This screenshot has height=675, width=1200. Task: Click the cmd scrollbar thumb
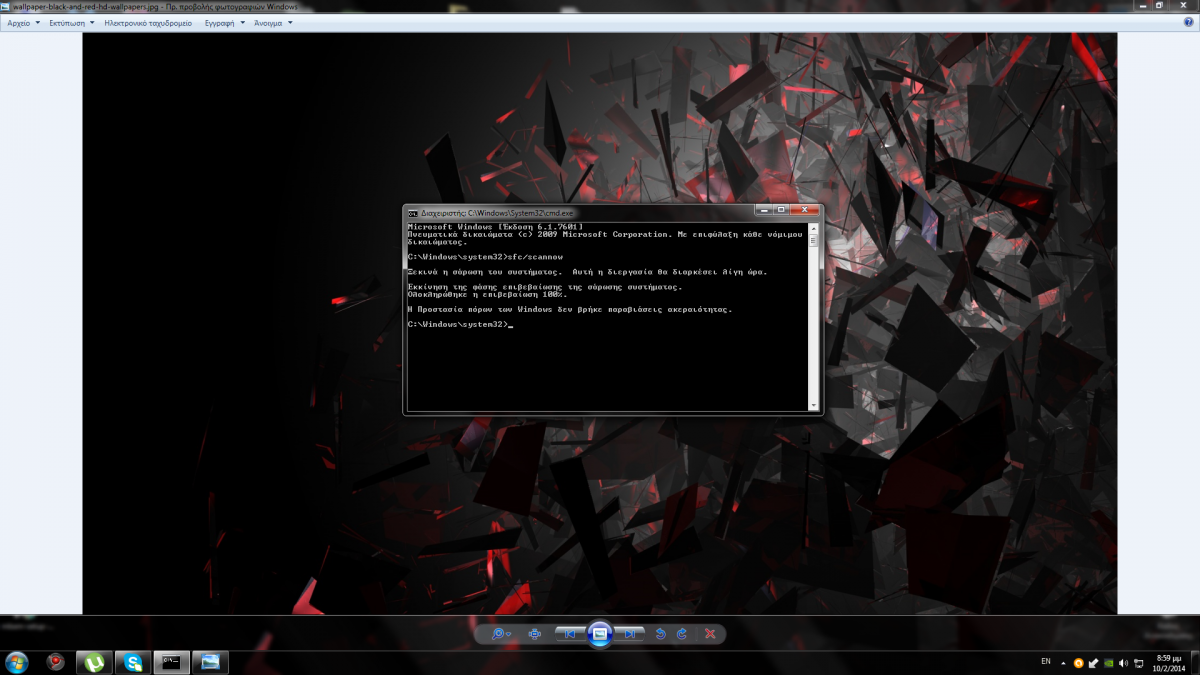813,240
